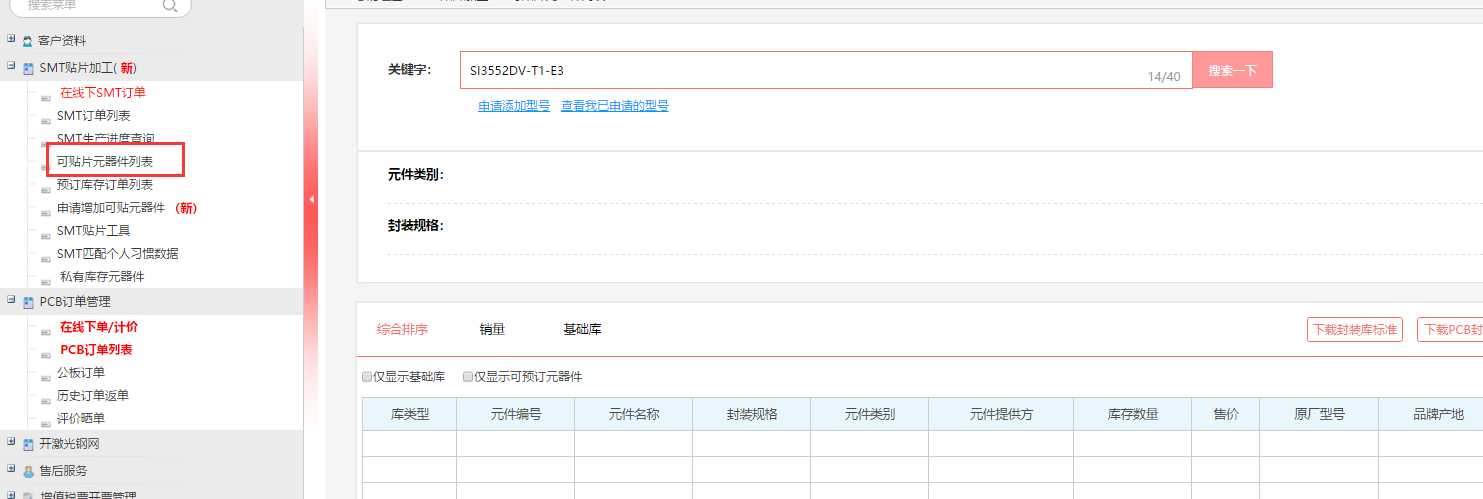
Task: Switch to the 销量 sorting tab
Action: pos(492,329)
